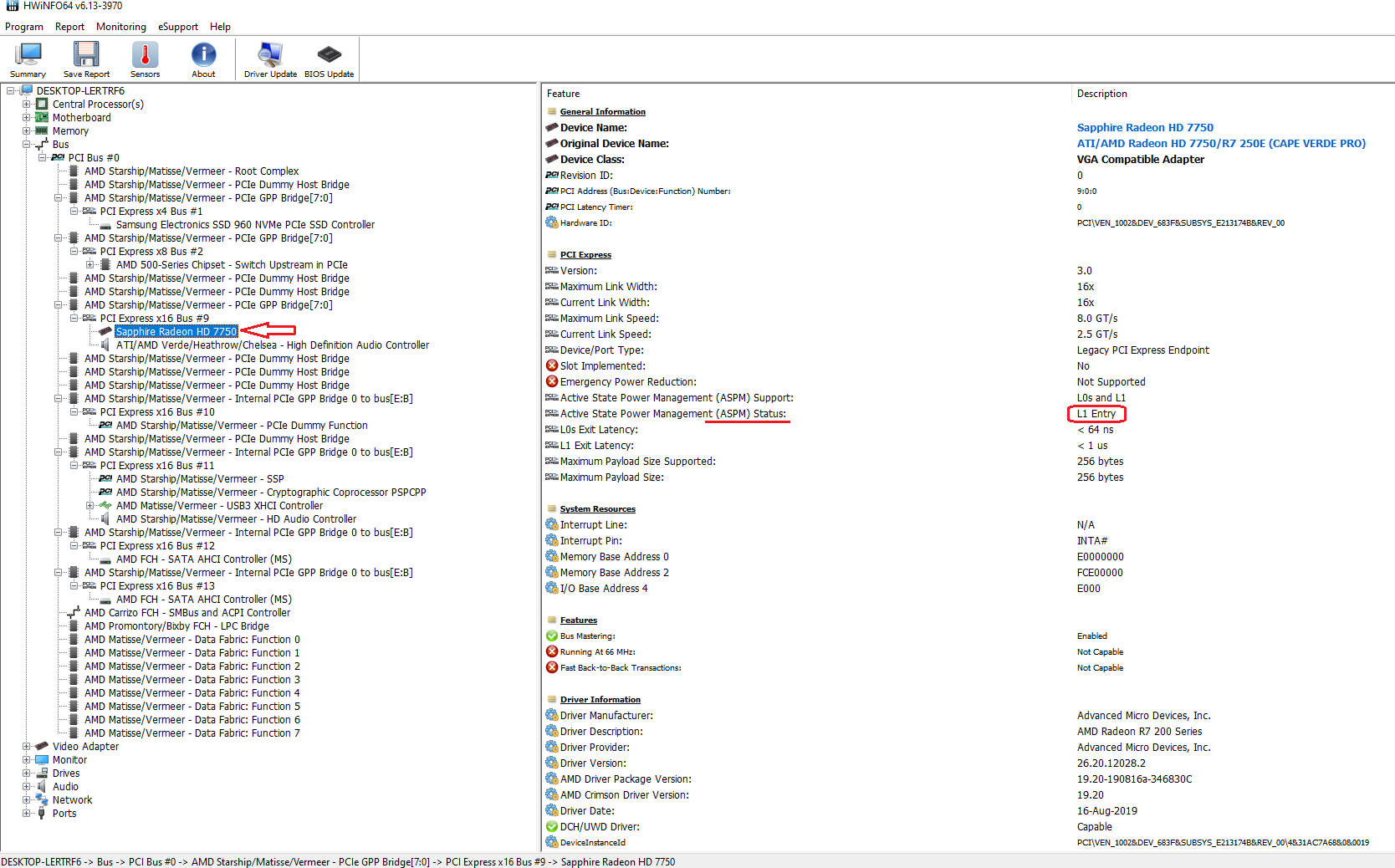This screenshot has width=1395, height=868.
Task: Click the Audio speaker icon
Action: point(42,787)
